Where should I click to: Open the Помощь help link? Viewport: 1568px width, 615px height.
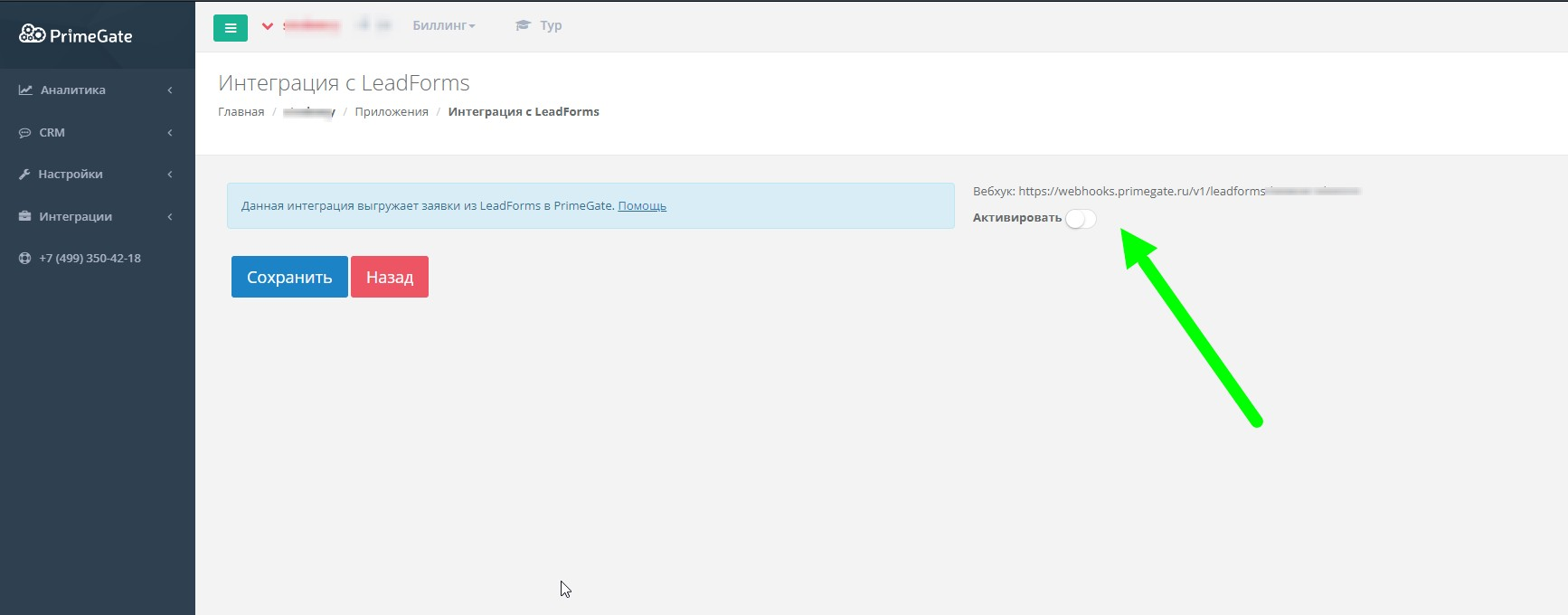click(x=642, y=205)
